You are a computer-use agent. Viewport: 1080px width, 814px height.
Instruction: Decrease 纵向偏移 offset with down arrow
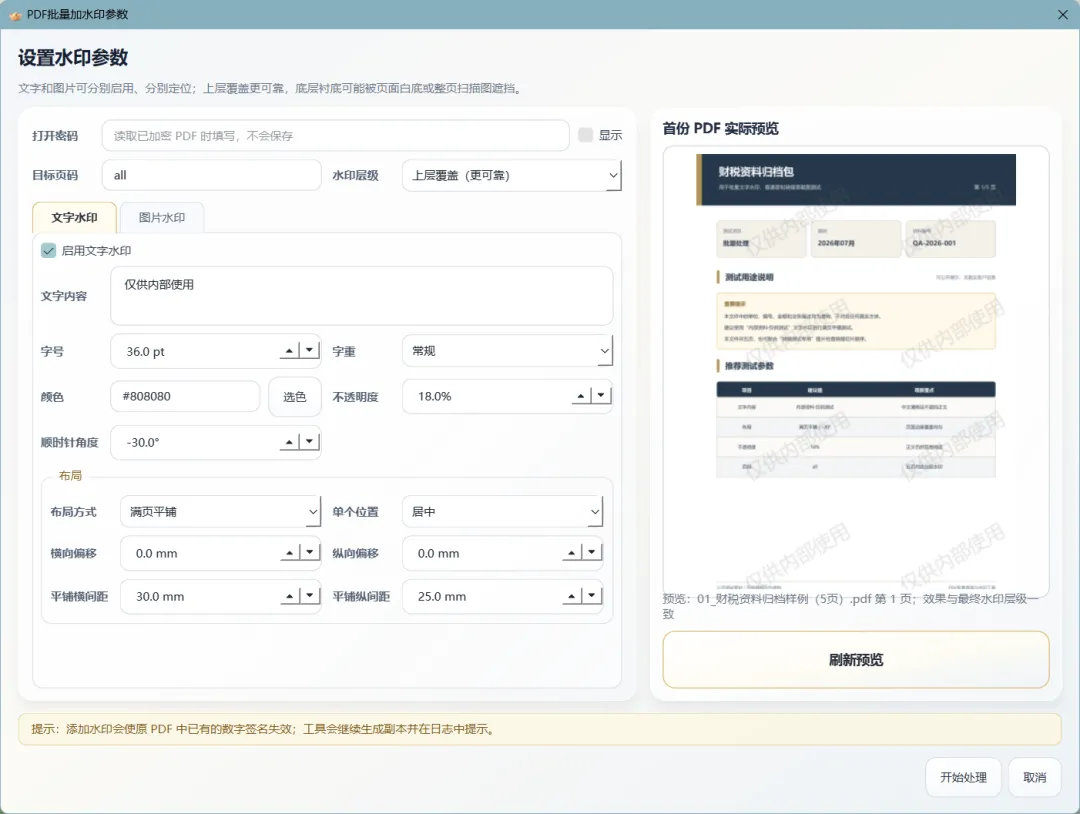coord(592,552)
